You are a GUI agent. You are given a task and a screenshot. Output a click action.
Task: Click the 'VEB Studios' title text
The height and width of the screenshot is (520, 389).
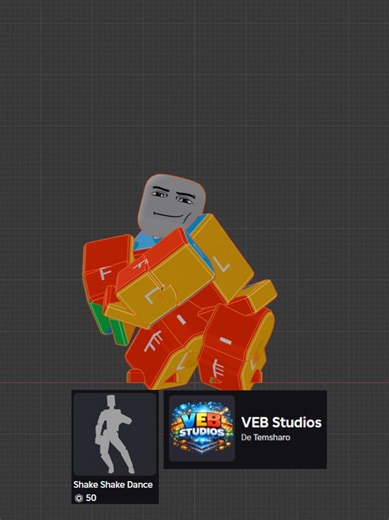[281, 422]
